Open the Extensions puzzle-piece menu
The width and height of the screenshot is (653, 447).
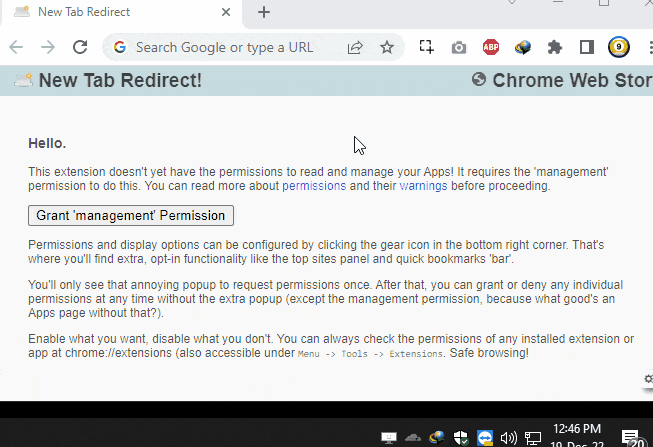(x=555, y=47)
